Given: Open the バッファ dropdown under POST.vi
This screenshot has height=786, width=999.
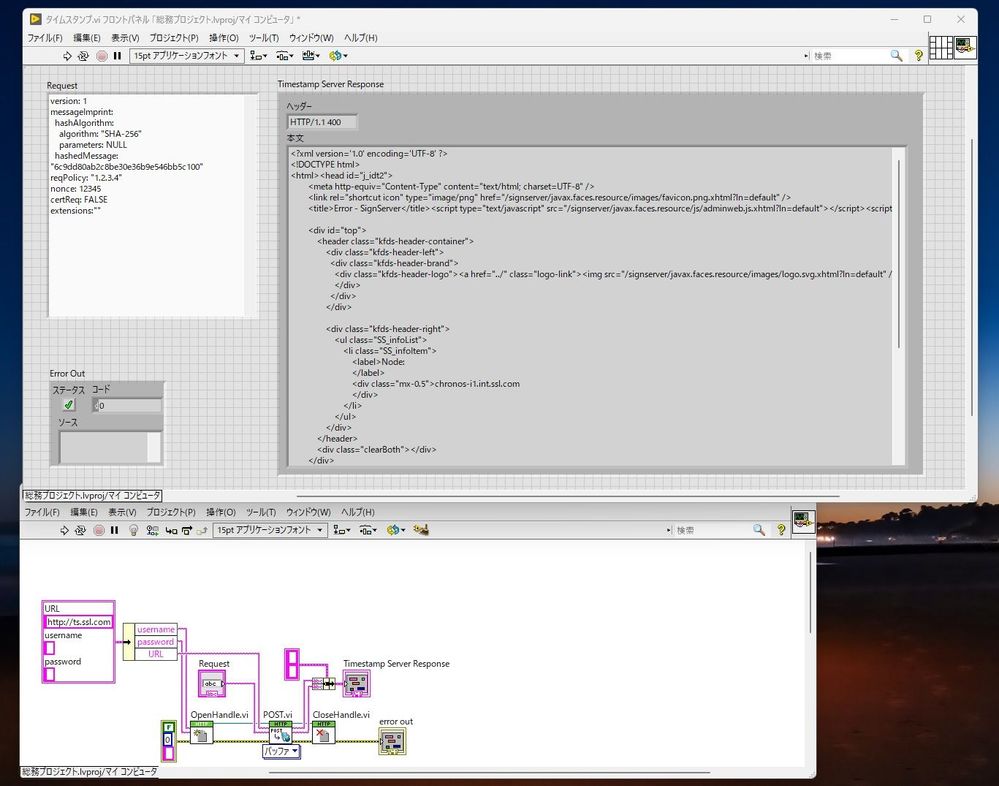Looking at the screenshot, I should click(282, 751).
